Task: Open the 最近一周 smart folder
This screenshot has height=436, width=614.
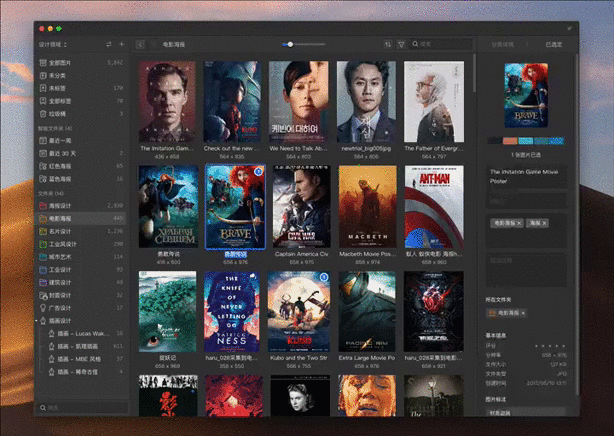Action: click(x=81, y=141)
